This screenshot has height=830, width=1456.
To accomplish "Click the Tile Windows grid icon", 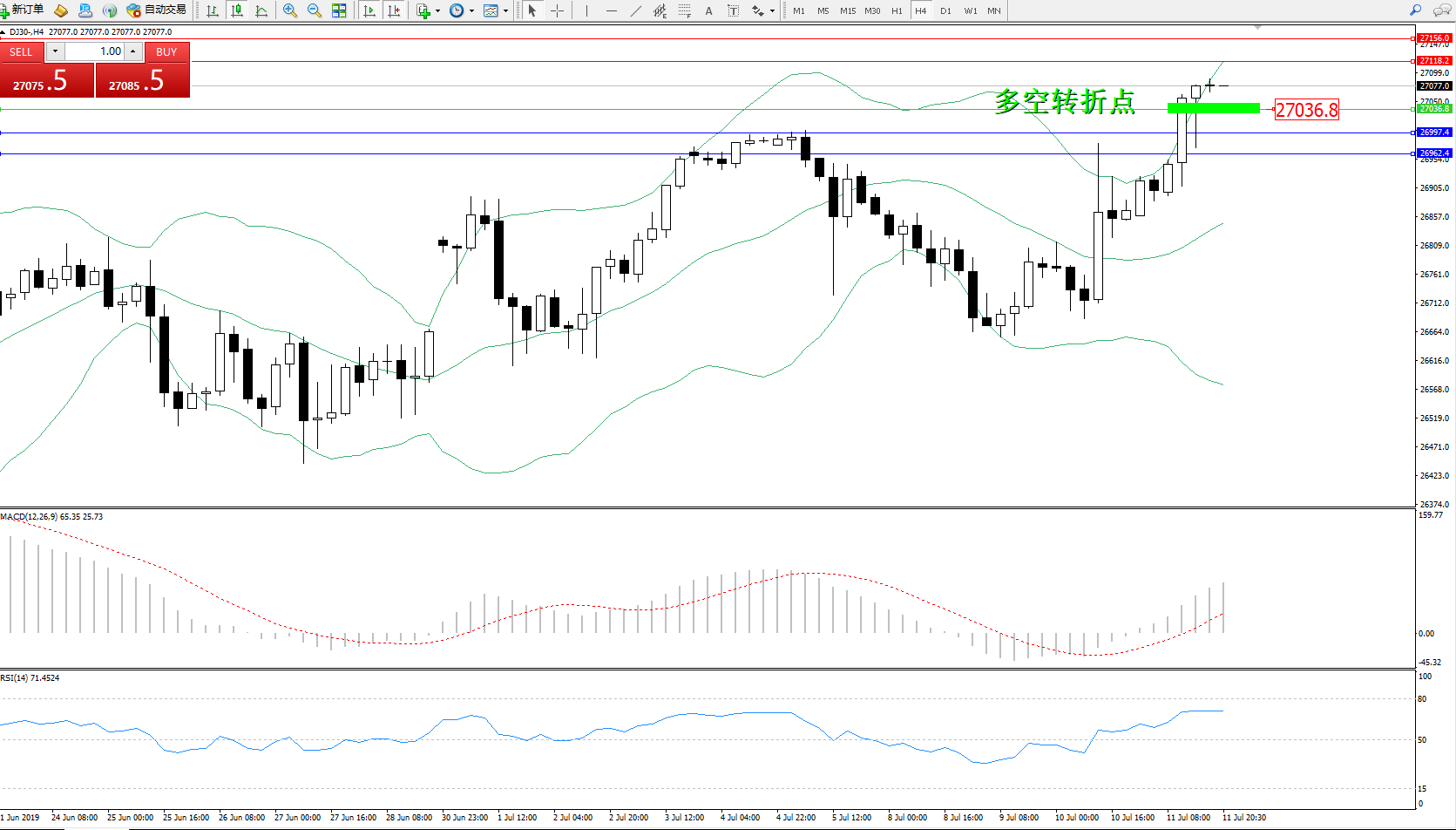I will 339,10.
